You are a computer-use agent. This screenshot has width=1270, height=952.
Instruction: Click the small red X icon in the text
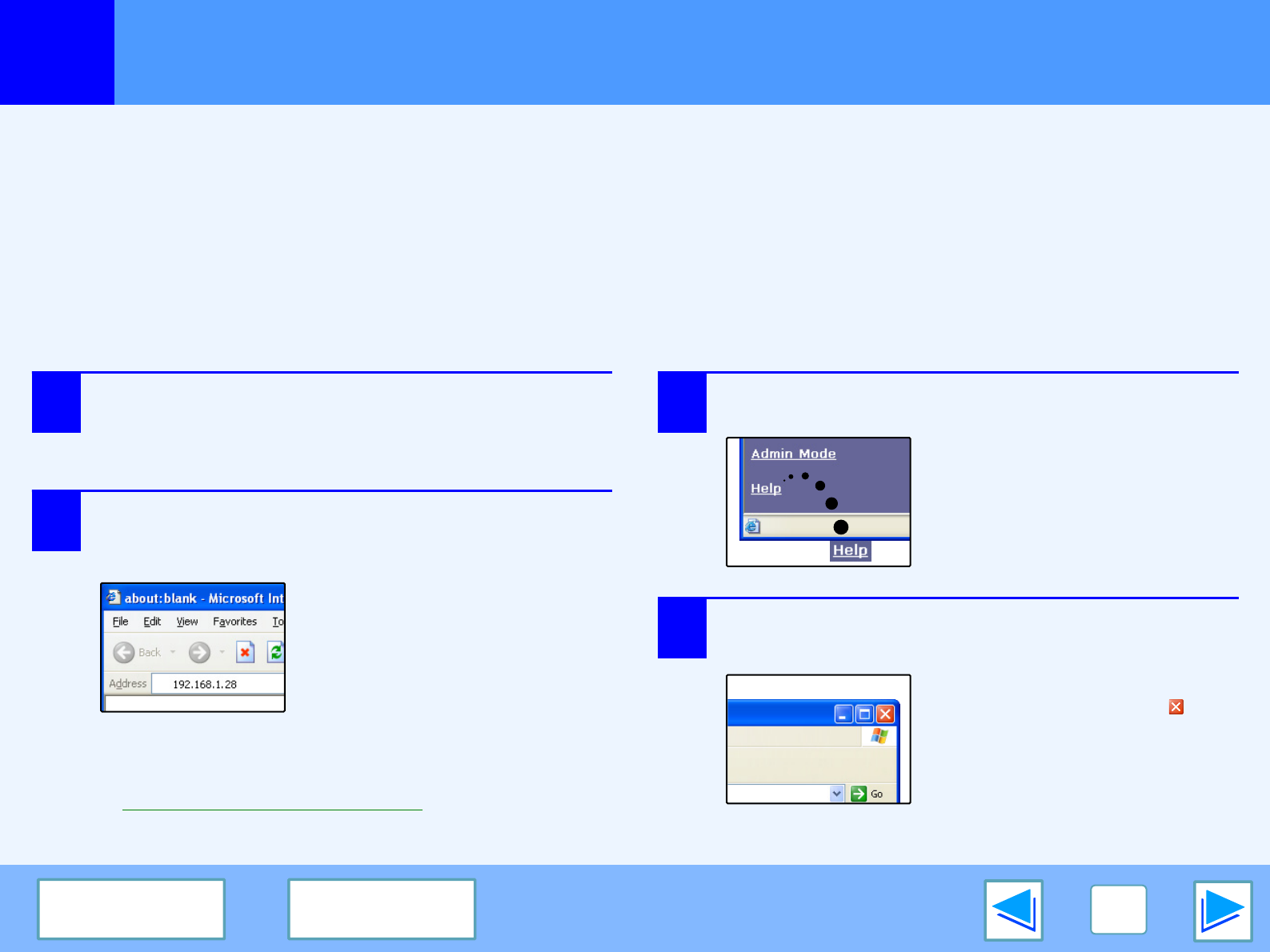[1176, 706]
